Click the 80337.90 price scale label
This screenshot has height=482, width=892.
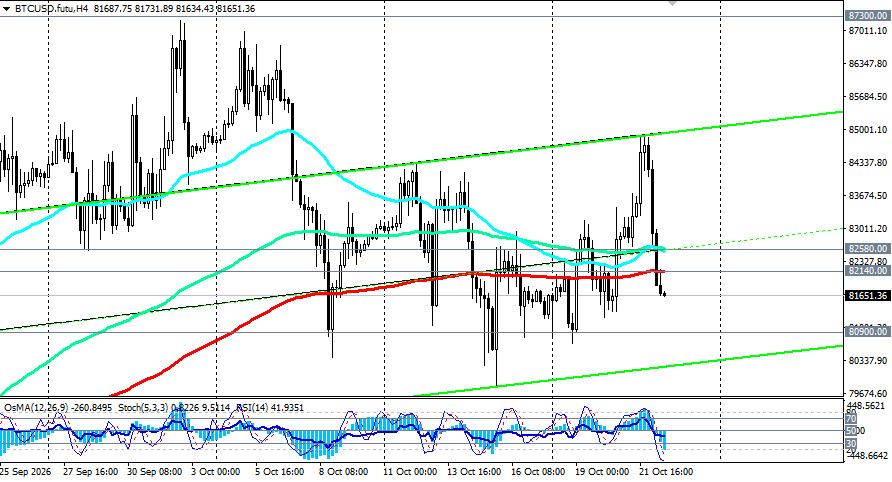[868, 361]
